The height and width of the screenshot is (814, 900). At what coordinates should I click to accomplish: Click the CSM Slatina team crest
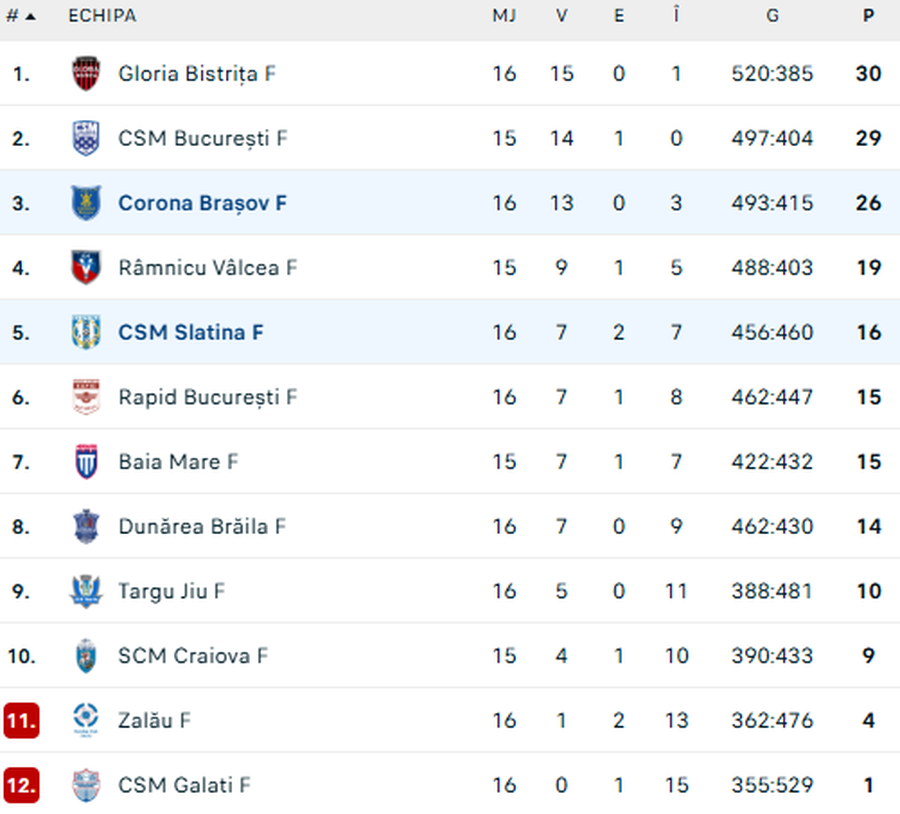[86, 332]
